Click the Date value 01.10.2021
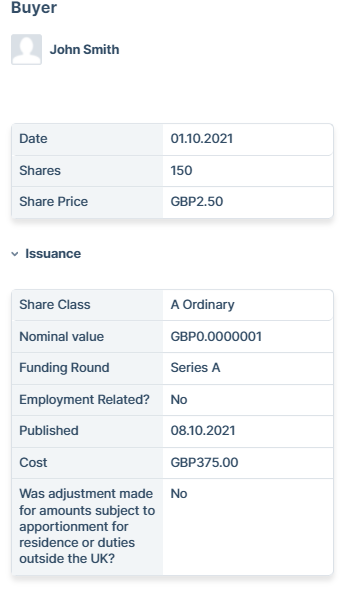 pyautogui.click(x=202, y=138)
